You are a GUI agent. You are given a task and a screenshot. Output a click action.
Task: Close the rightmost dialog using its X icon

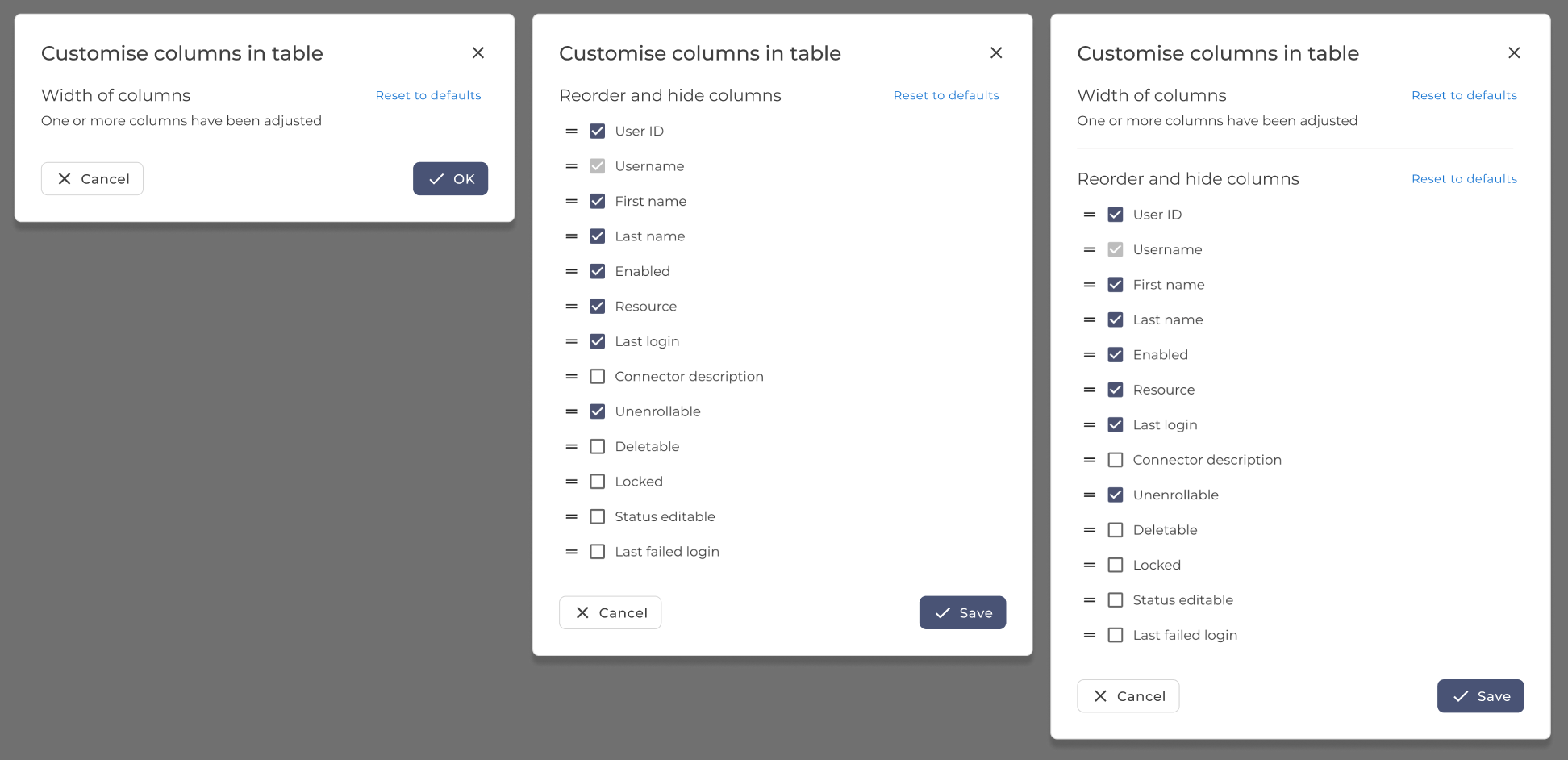coord(1514,52)
